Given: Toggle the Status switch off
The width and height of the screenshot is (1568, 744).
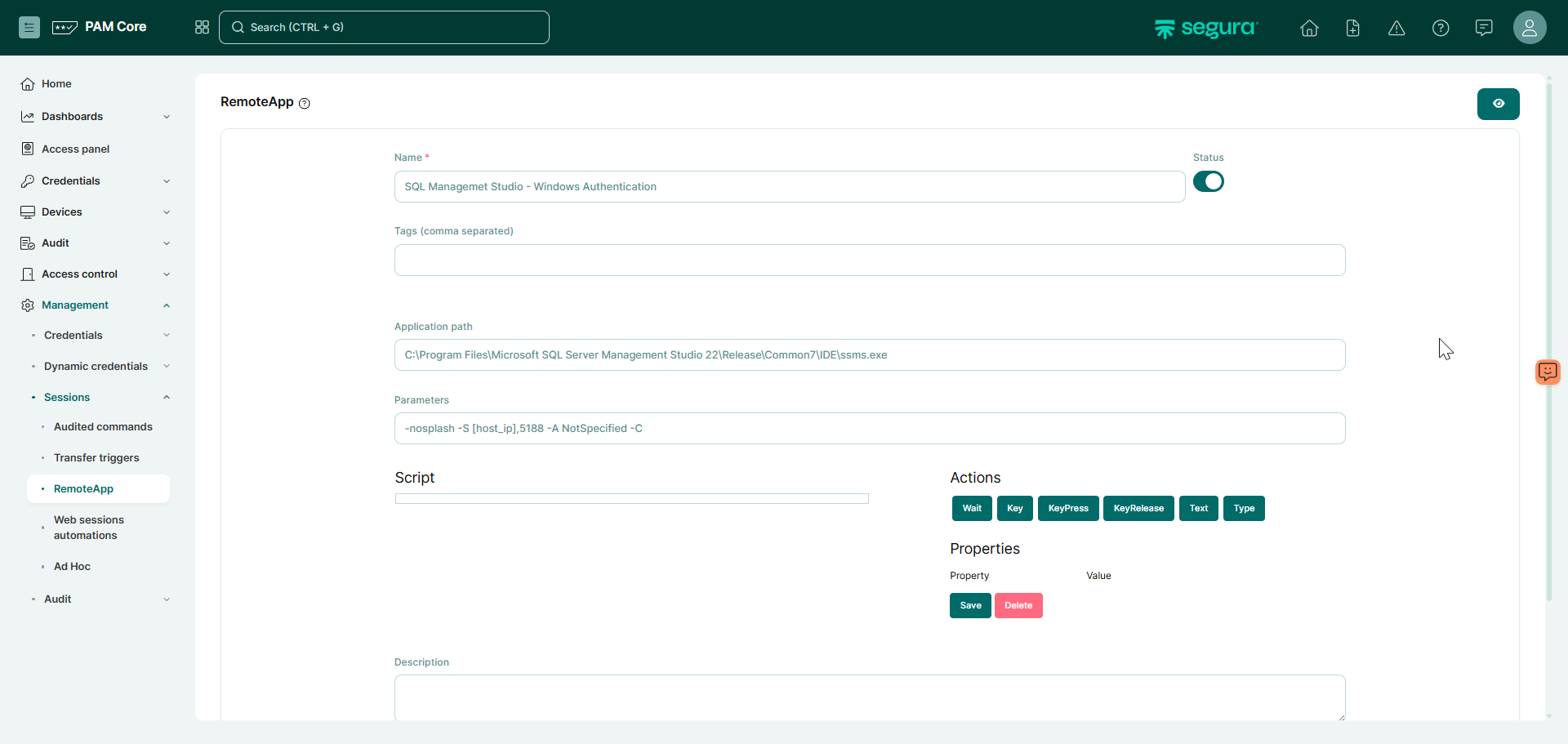Looking at the screenshot, I should (1208, 181).
